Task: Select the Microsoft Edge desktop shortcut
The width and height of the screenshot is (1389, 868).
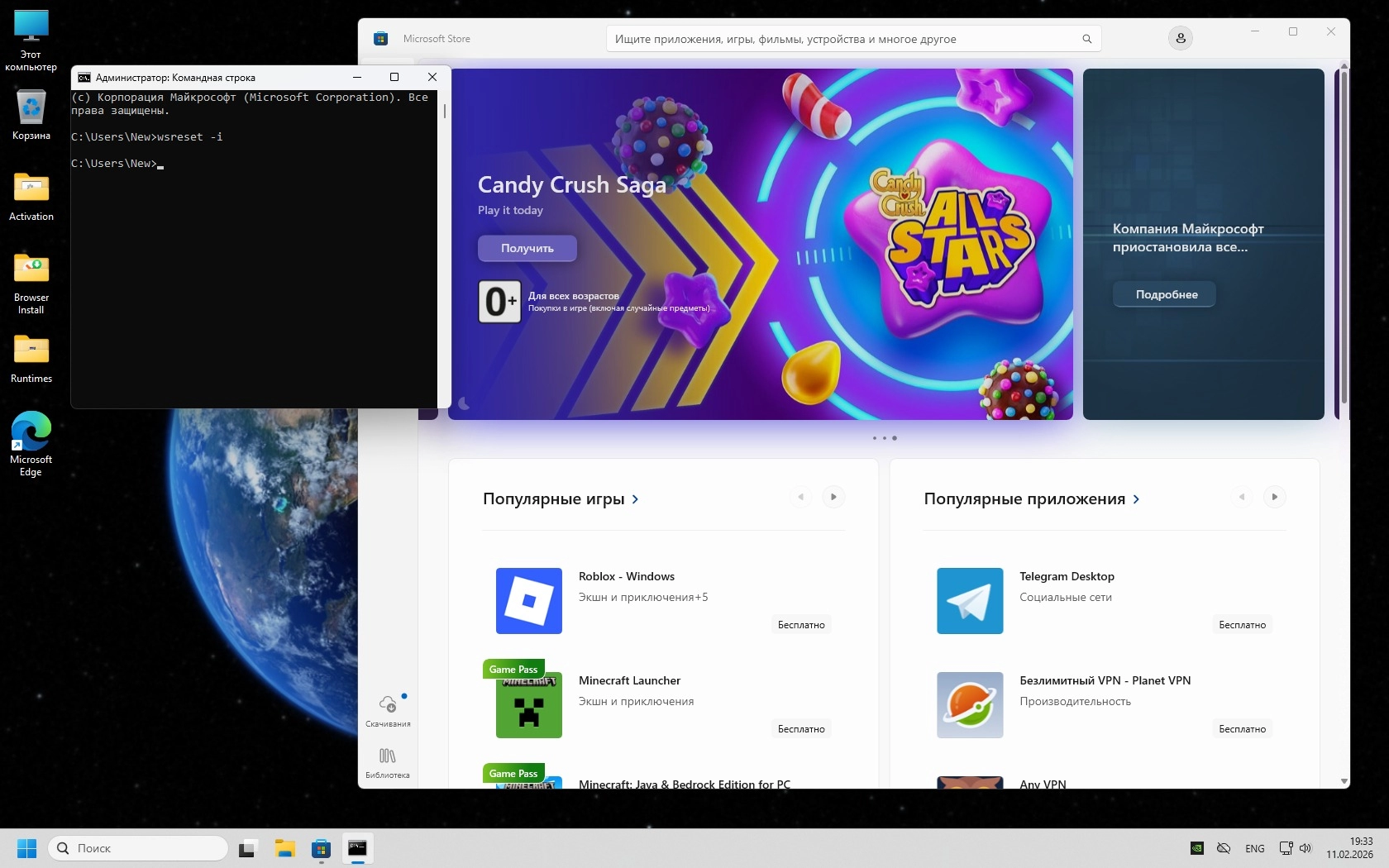Action: [31, 444]
